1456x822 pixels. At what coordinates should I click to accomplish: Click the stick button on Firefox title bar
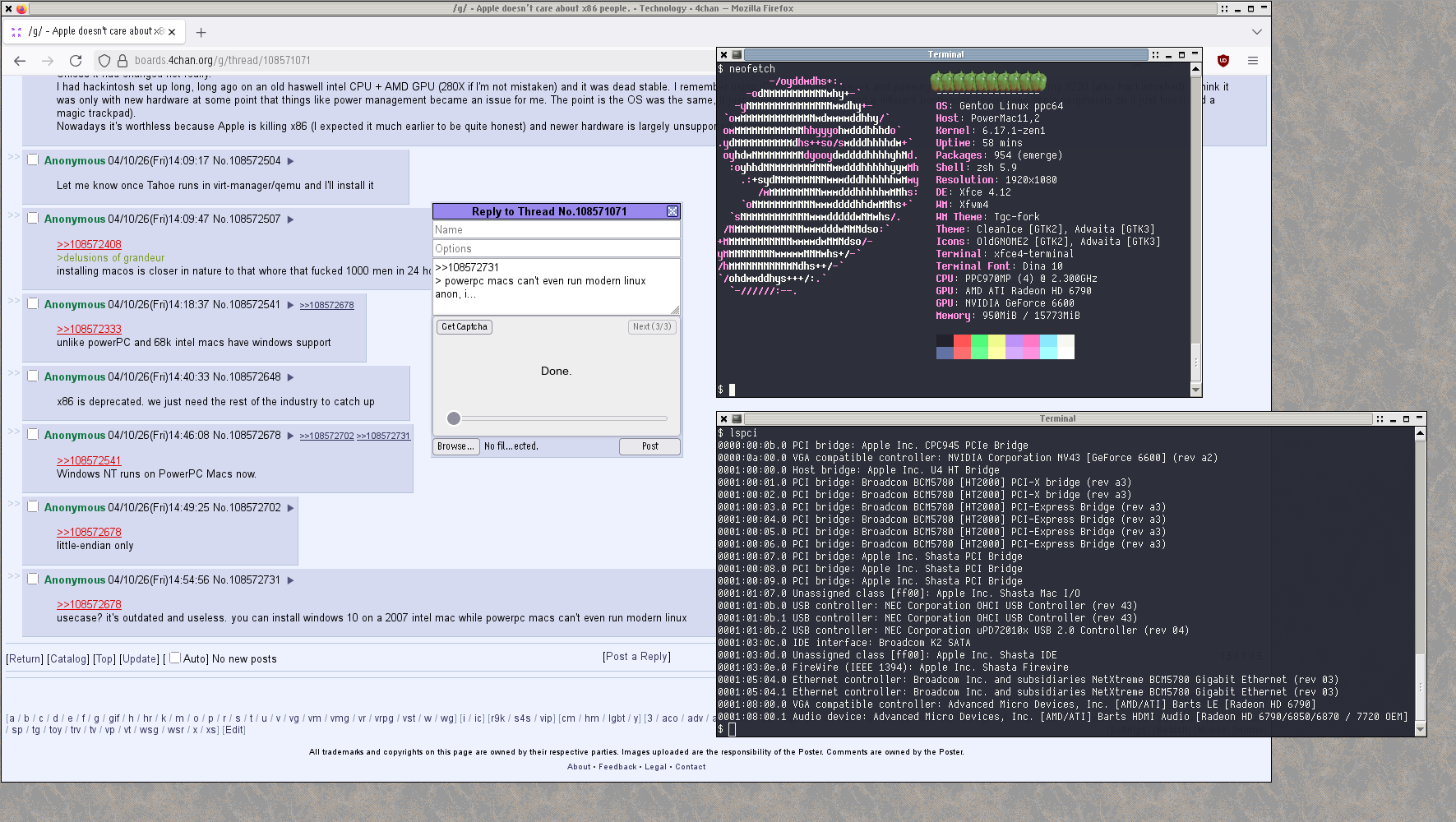point(1224,9)
